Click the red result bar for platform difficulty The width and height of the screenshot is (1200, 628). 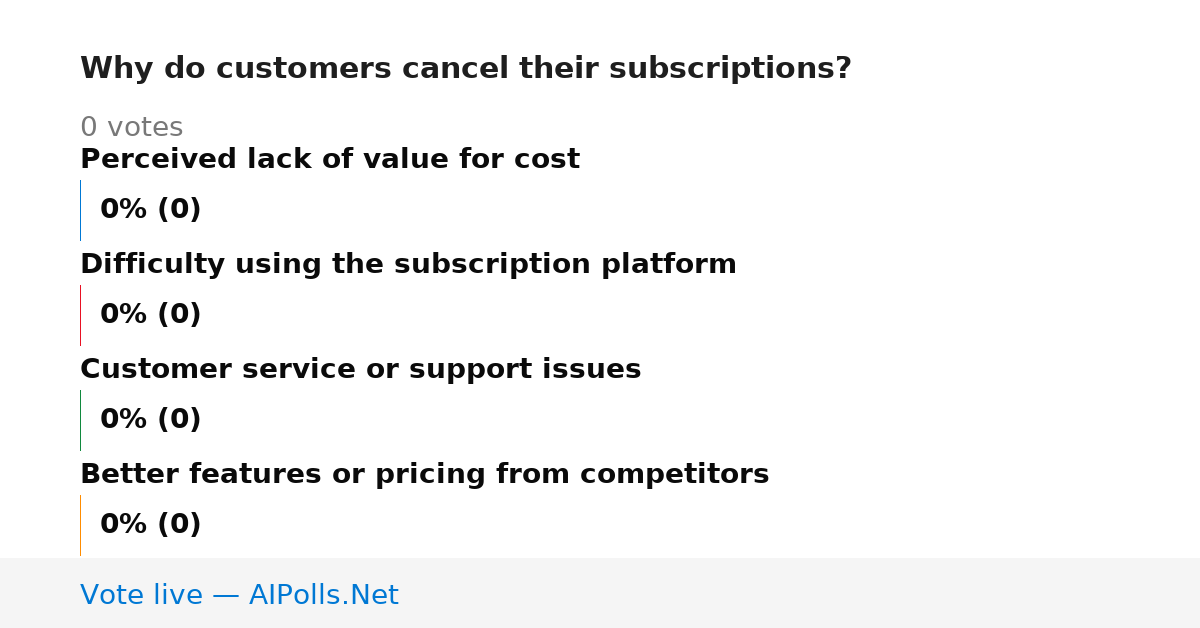[80, 315]
